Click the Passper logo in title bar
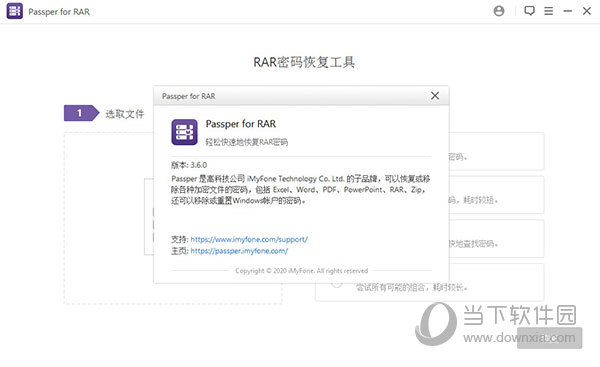600x367 pixels. pos(15,11)
